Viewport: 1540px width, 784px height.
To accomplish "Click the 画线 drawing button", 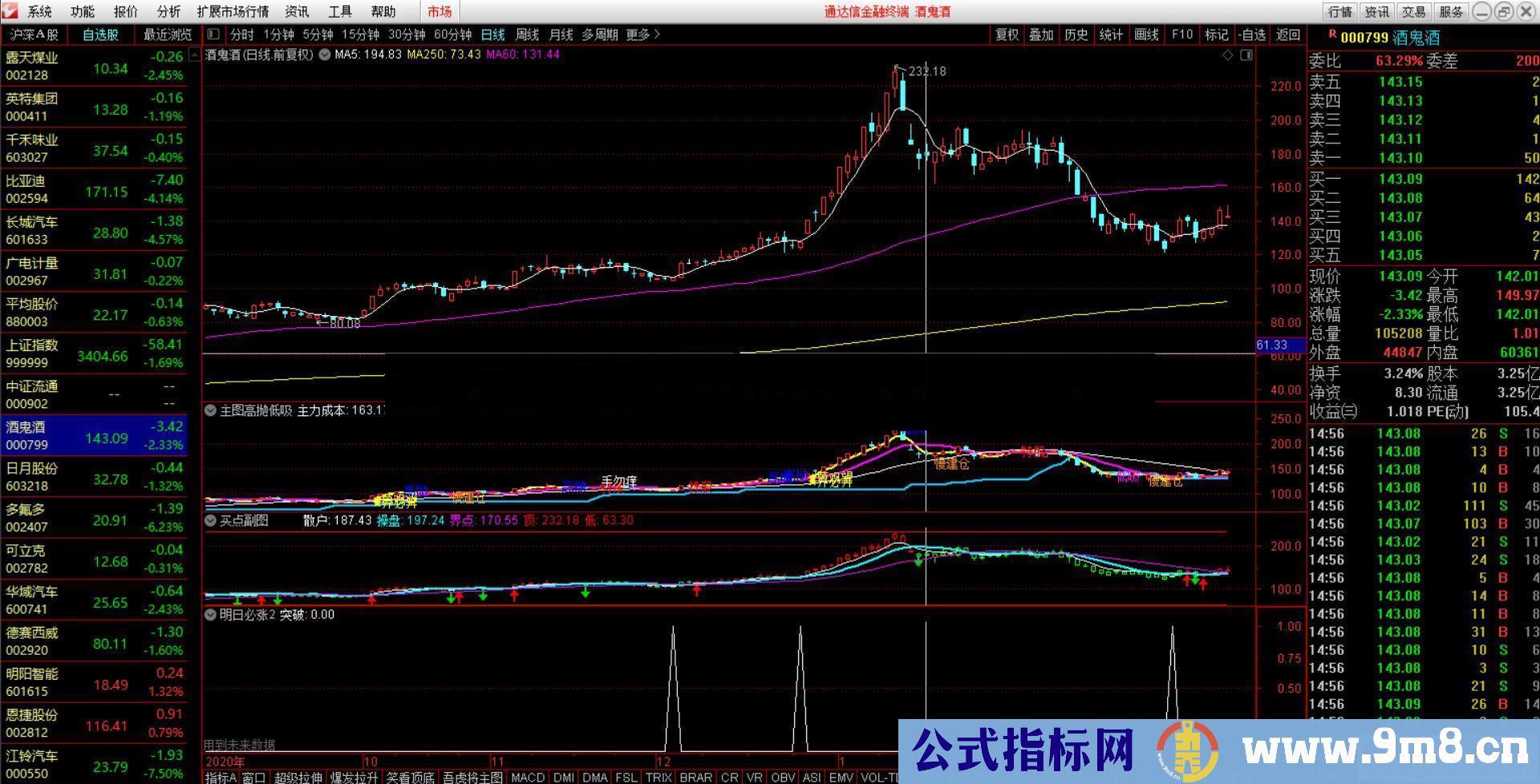I will (x=1146, y=34).
